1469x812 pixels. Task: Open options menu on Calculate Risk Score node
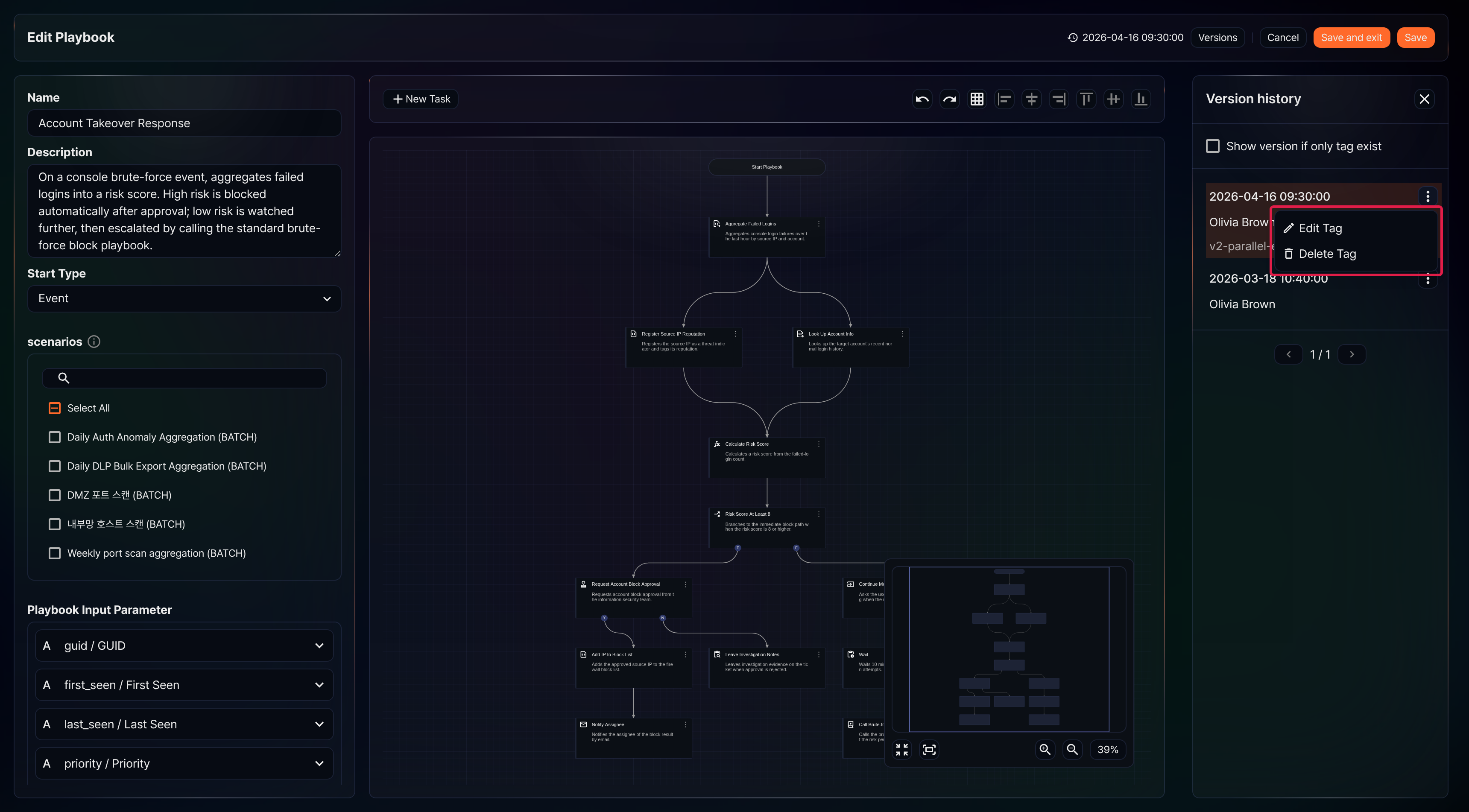819,444
